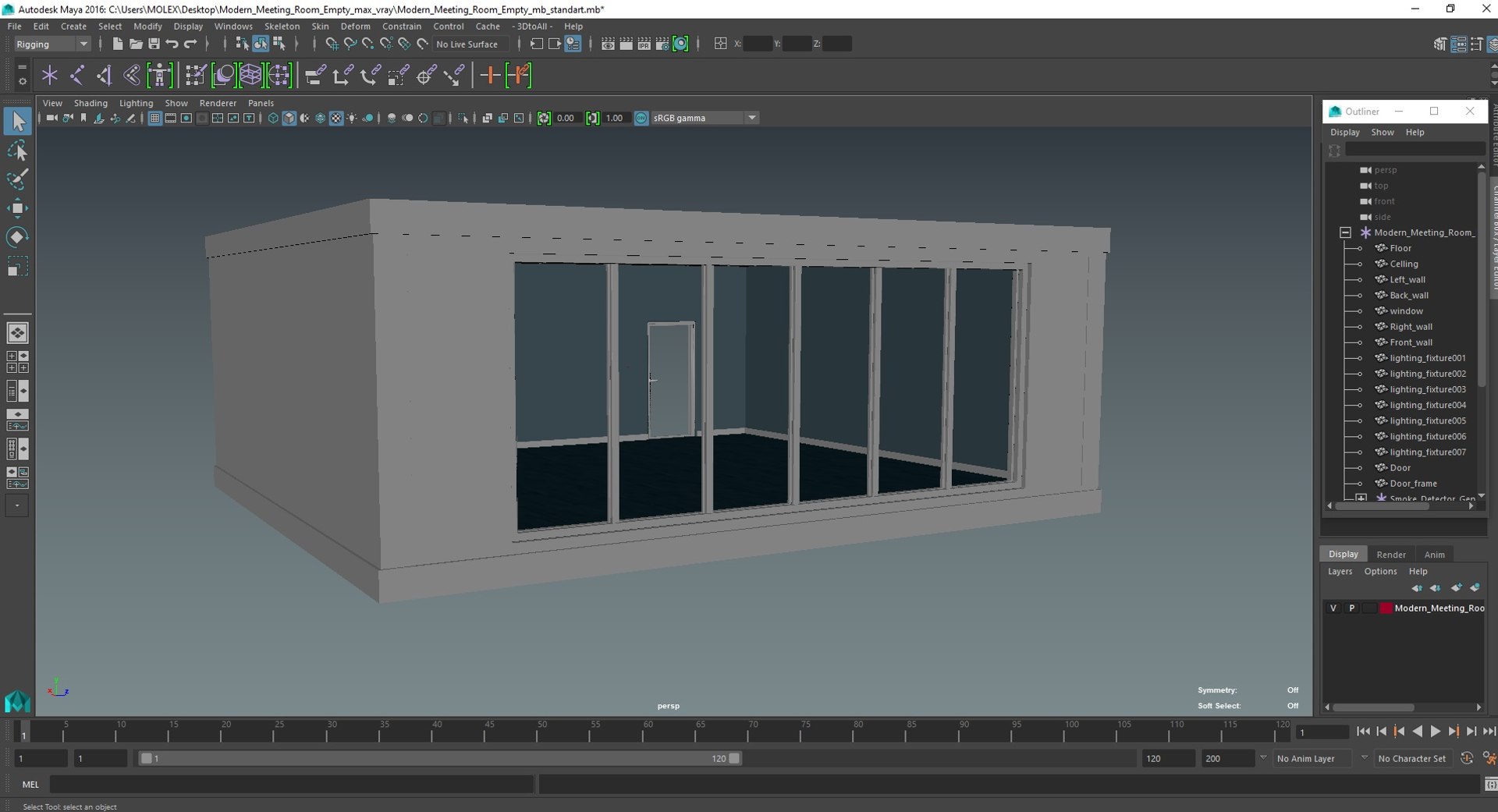This screenshot has width=1498, height=812.
Task: Switch to the Anim layer tab
Action: 1434,555
